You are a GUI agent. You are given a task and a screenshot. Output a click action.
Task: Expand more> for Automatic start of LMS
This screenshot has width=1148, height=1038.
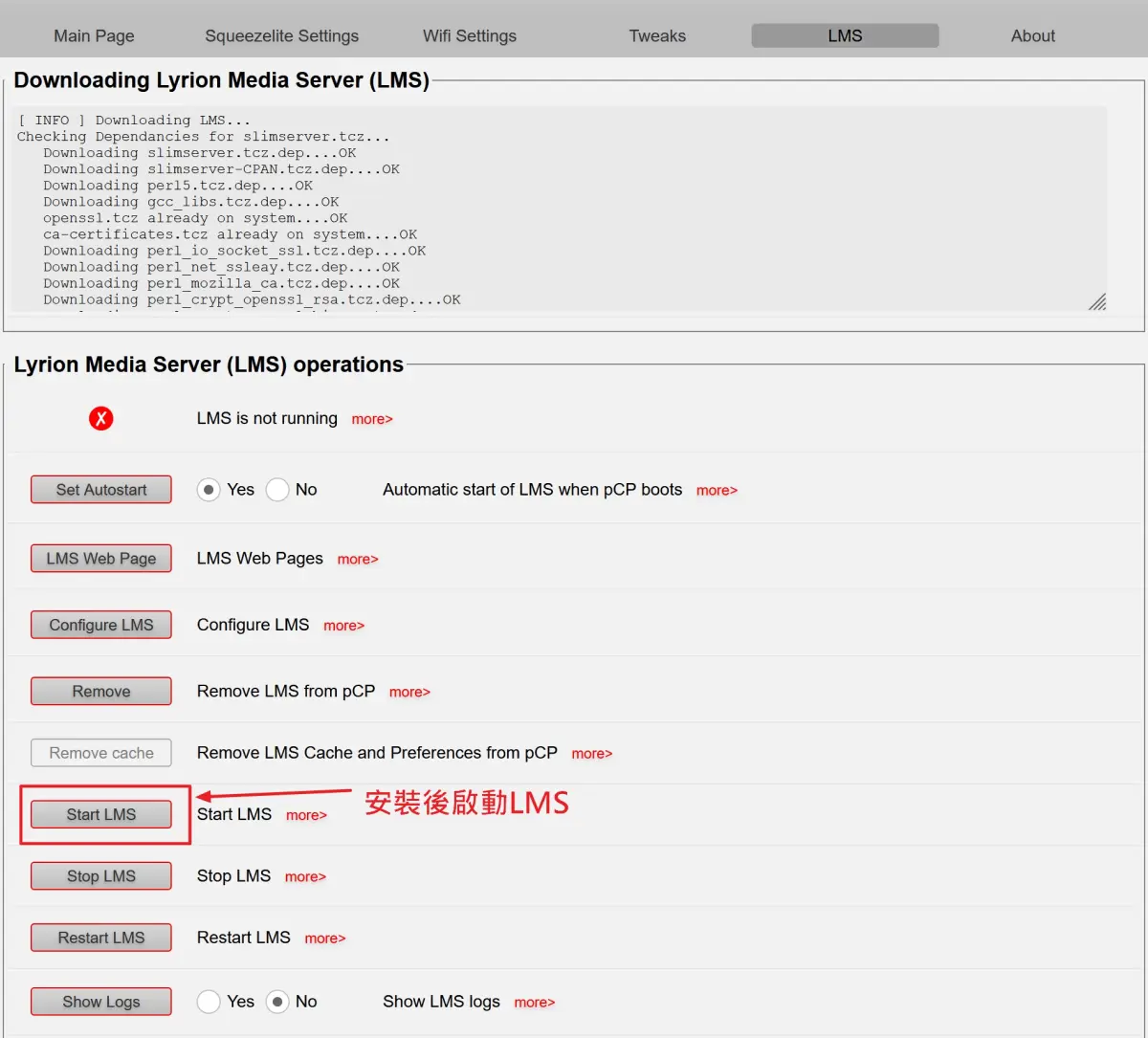click(717, 491)
